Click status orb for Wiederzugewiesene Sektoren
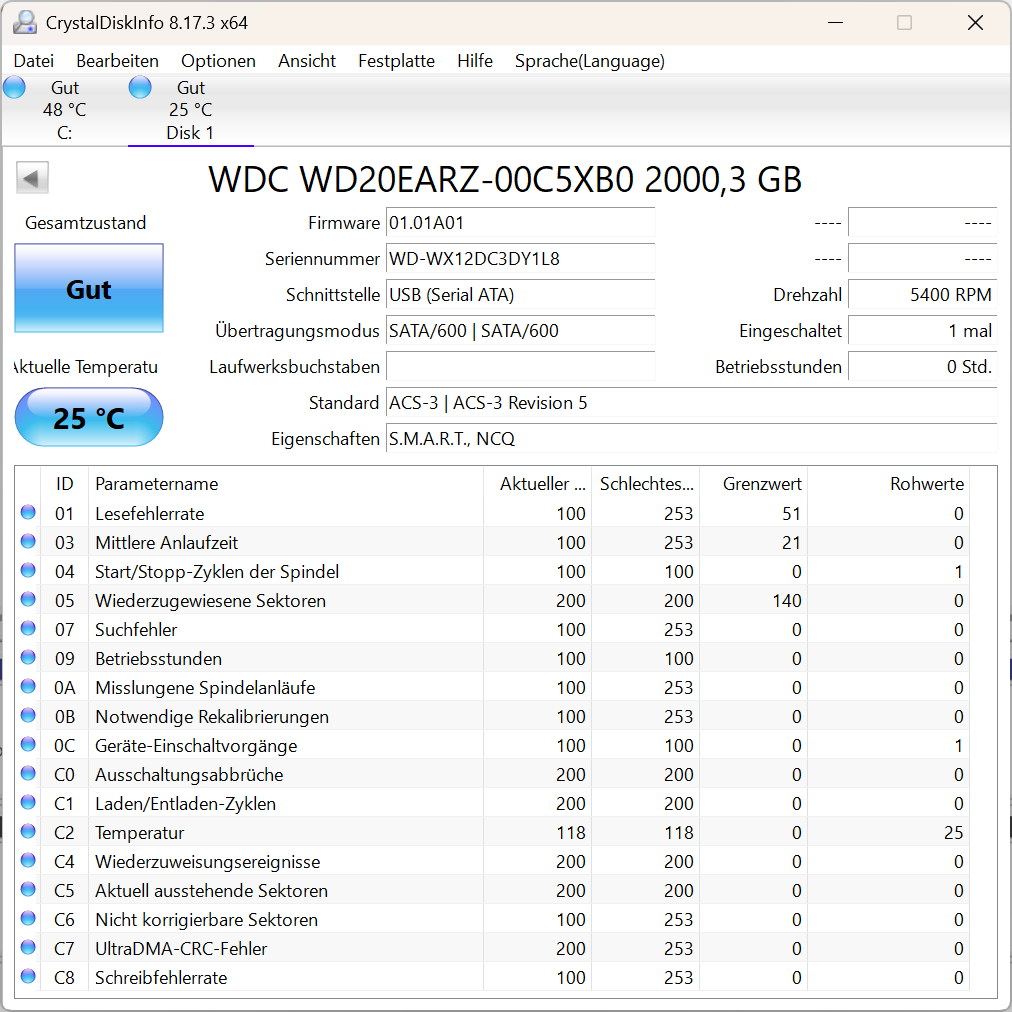 click(28, 600)
